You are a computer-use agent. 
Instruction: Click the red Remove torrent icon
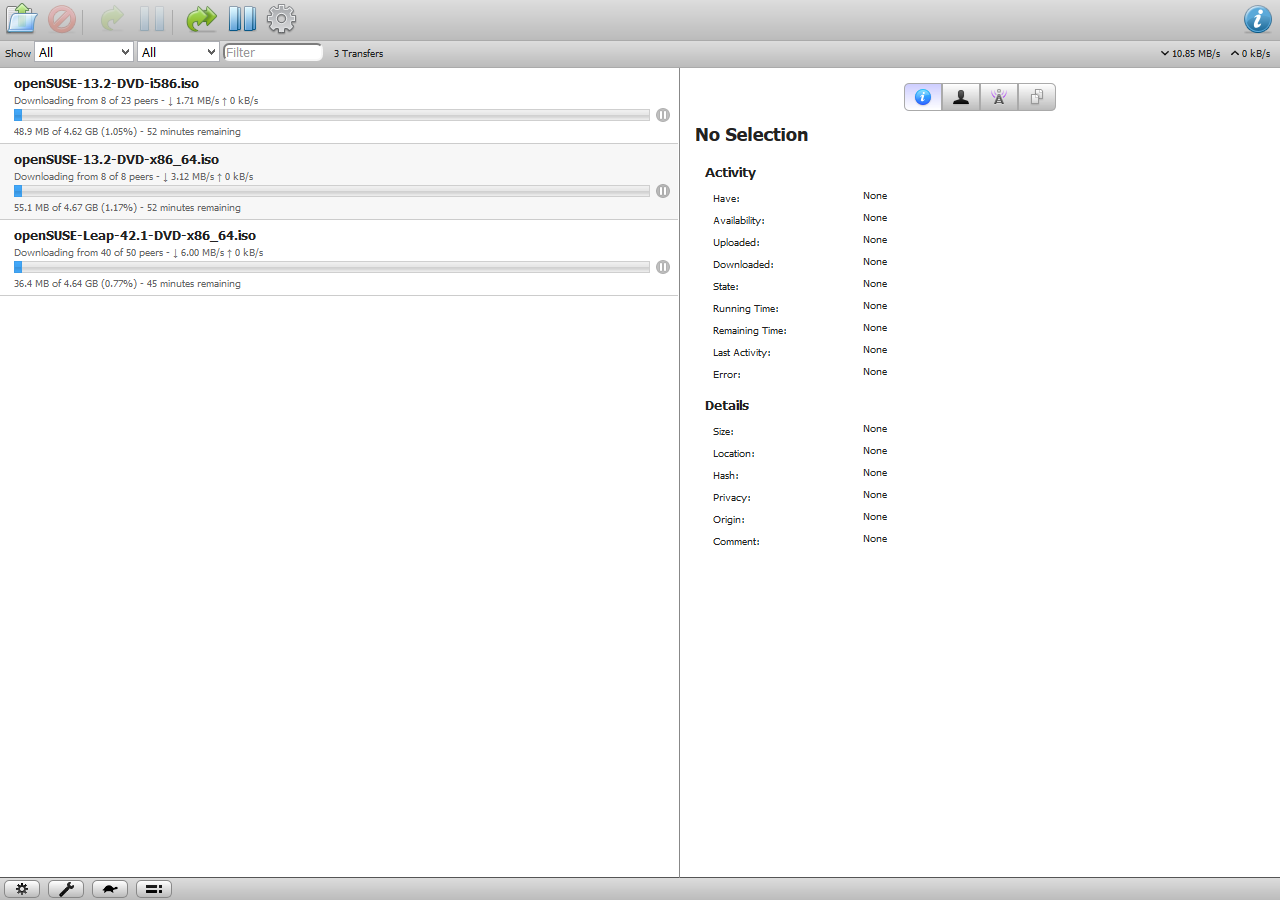click(x=62, y=19)
